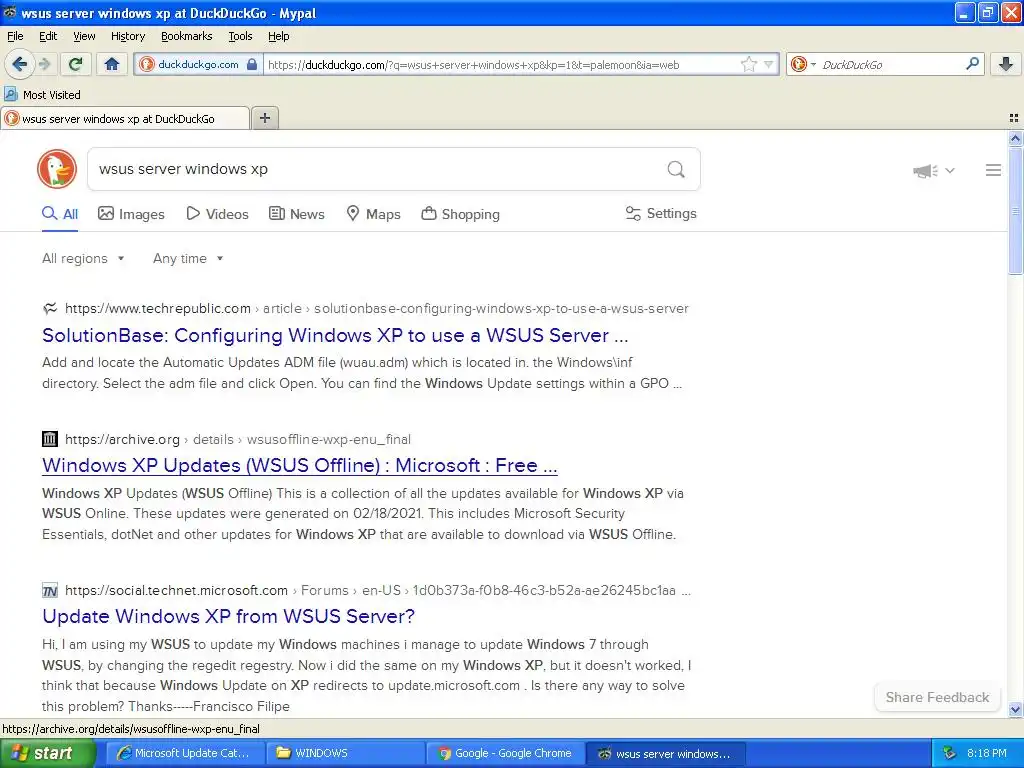
Task: Switch to Microsoft Update Catalog taskbar window
Action: coord(185,754)
